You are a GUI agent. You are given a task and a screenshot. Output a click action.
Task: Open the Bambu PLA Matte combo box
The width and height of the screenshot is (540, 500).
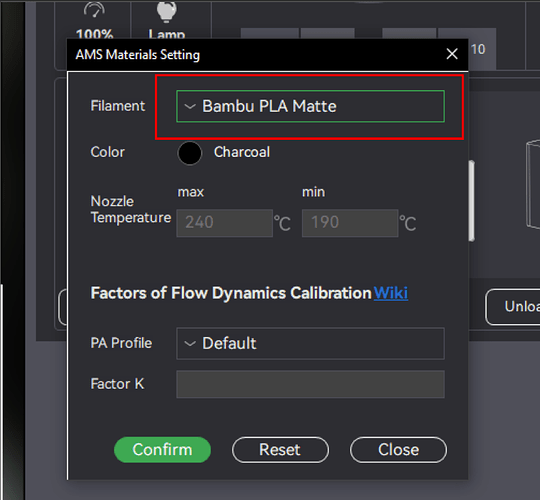pyautogui.click(x=310, y=106)
